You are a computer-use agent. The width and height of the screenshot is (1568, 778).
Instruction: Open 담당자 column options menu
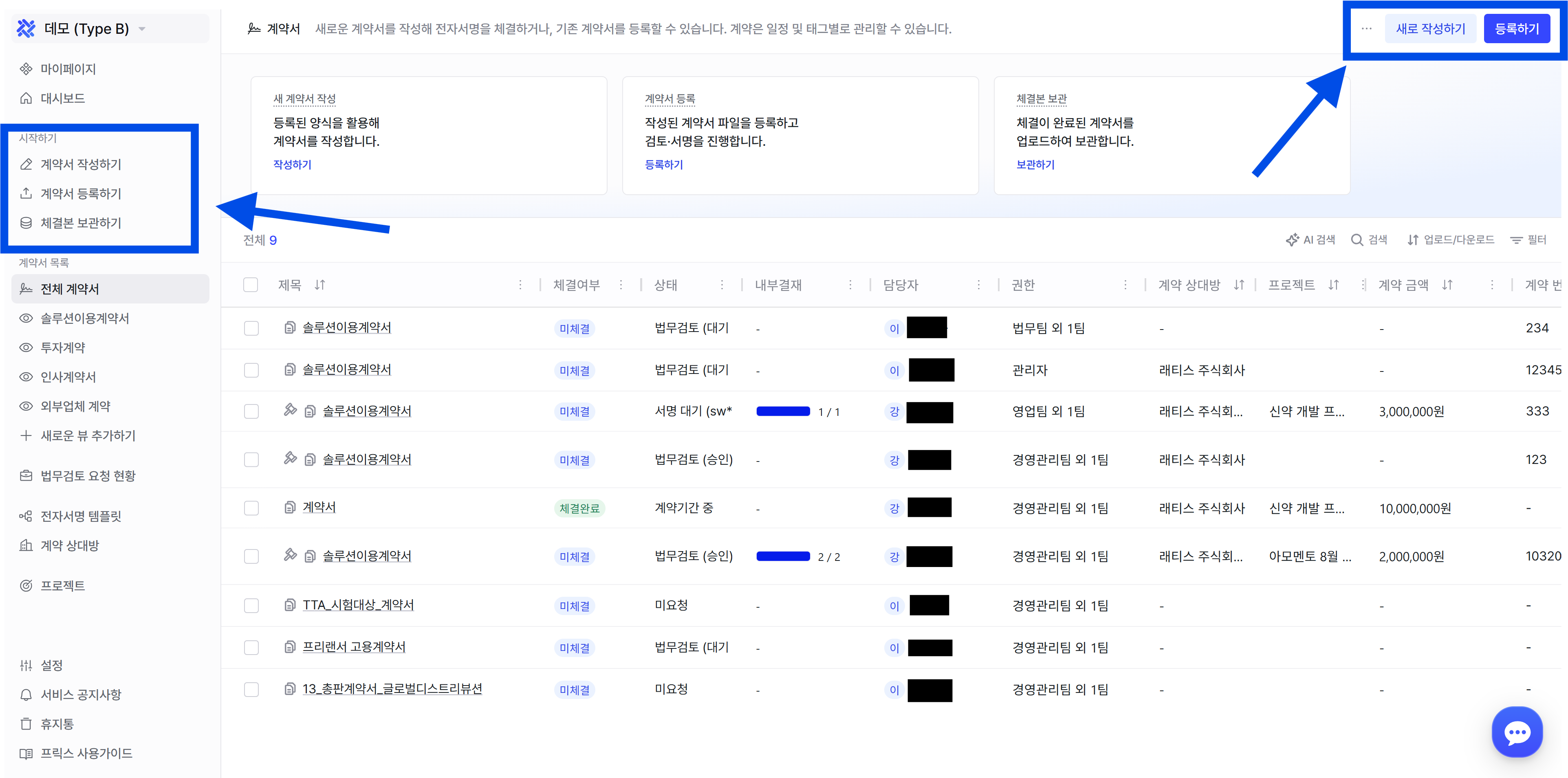point(979,285)
